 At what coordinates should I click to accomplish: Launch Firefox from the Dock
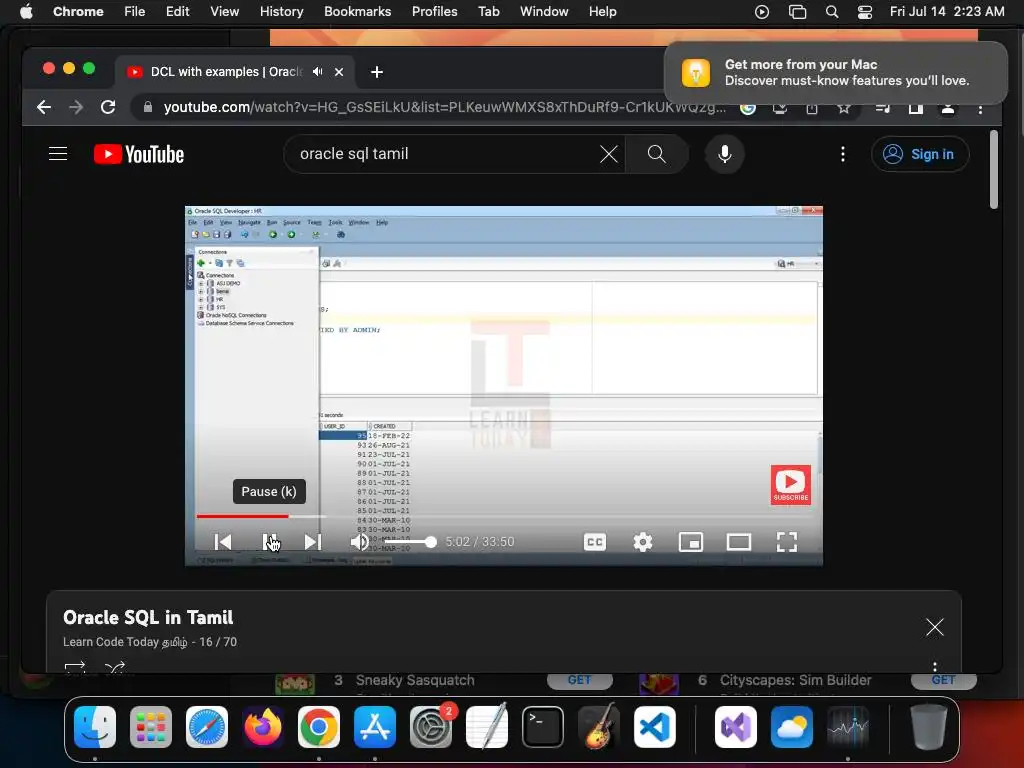[263, 727]
